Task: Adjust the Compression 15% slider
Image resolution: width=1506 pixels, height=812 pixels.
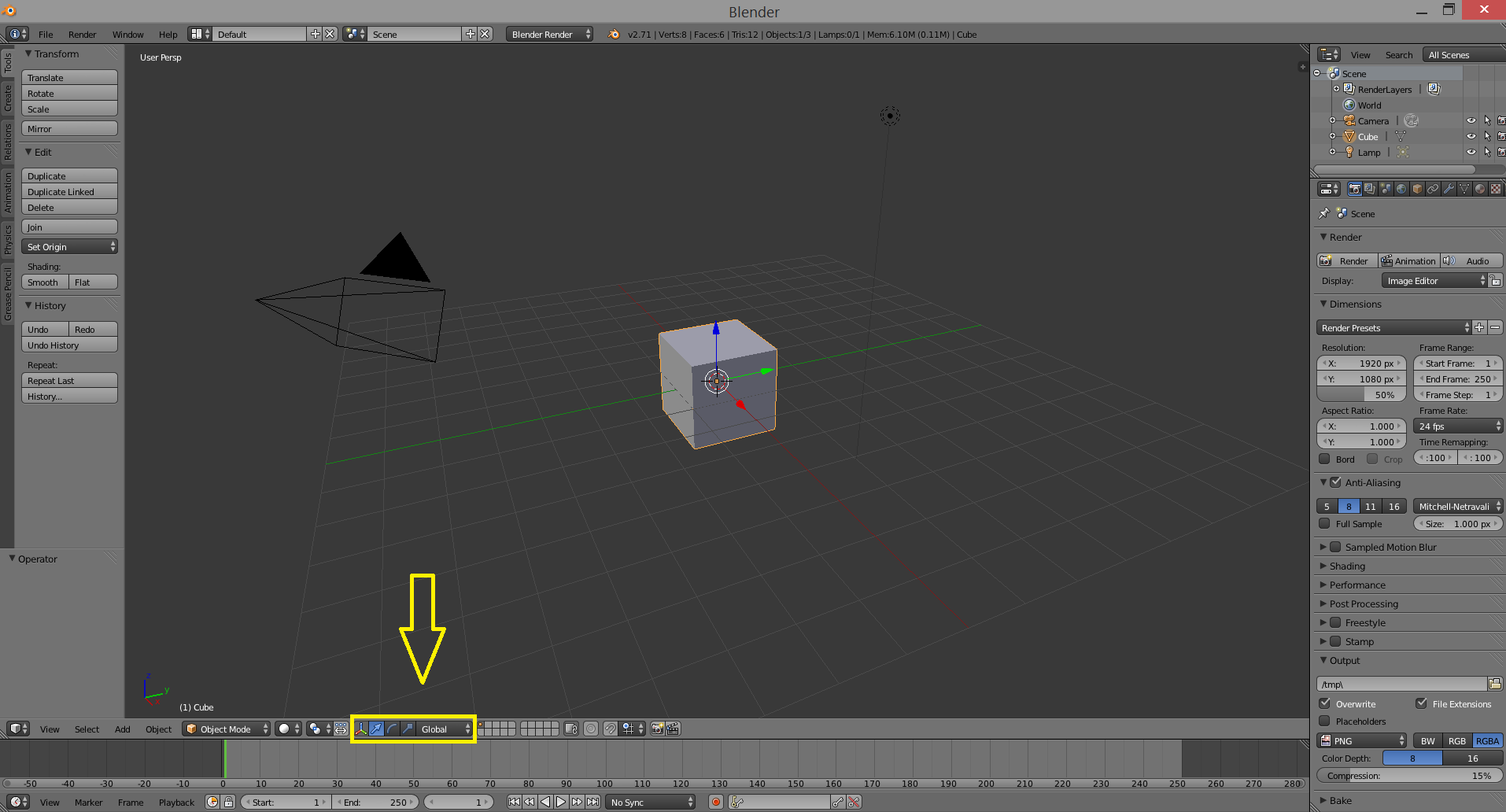Action: (1409, 776)
